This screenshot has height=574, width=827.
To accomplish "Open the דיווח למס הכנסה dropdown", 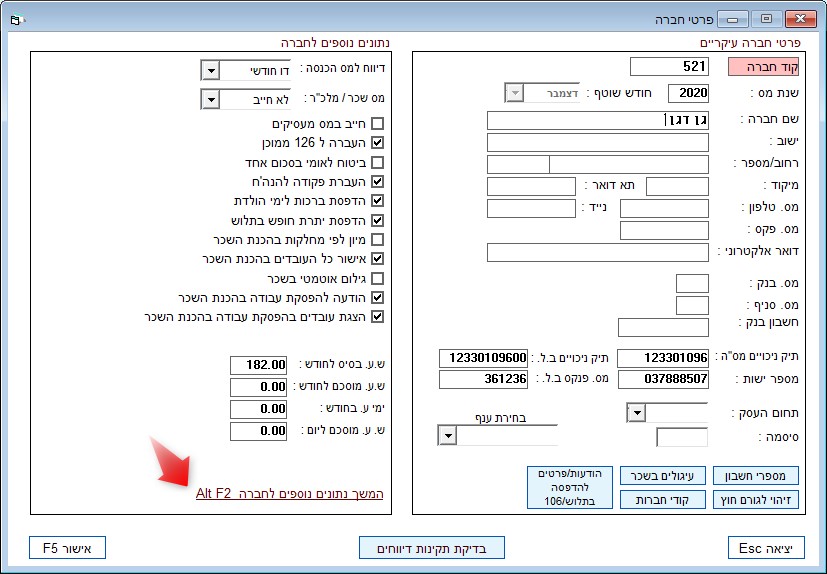I will coord(210,70).
